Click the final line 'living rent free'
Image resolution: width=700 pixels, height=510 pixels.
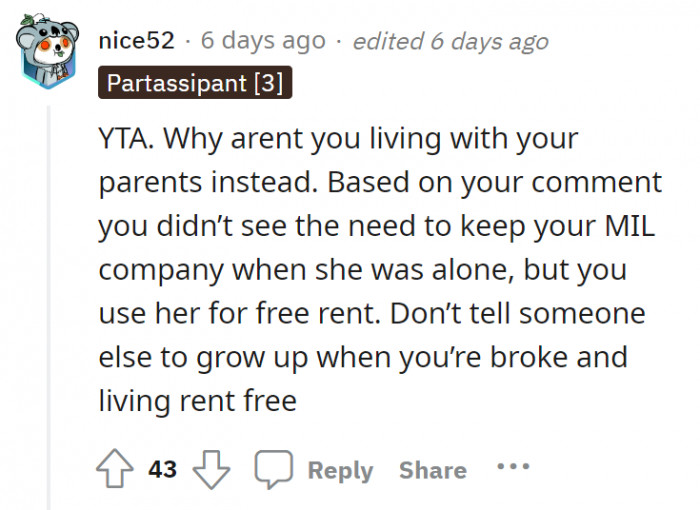click(197, 401)
